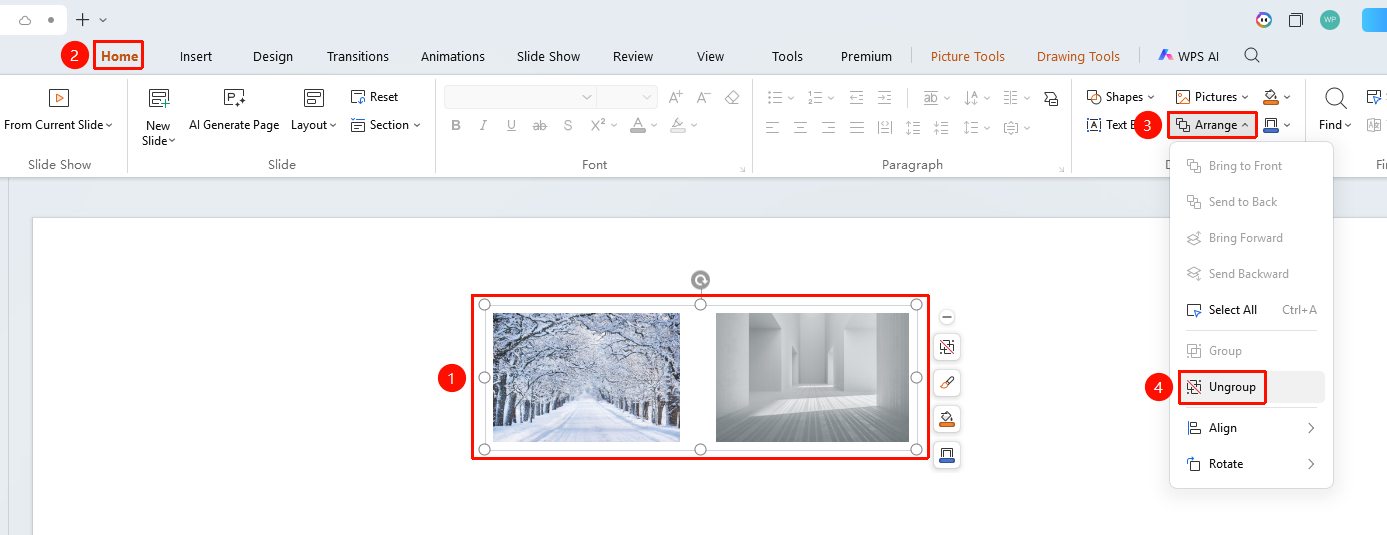Screen dimensions: 1387x535
Task: Click the Superscript X² icon
Action: coord(598,125)
